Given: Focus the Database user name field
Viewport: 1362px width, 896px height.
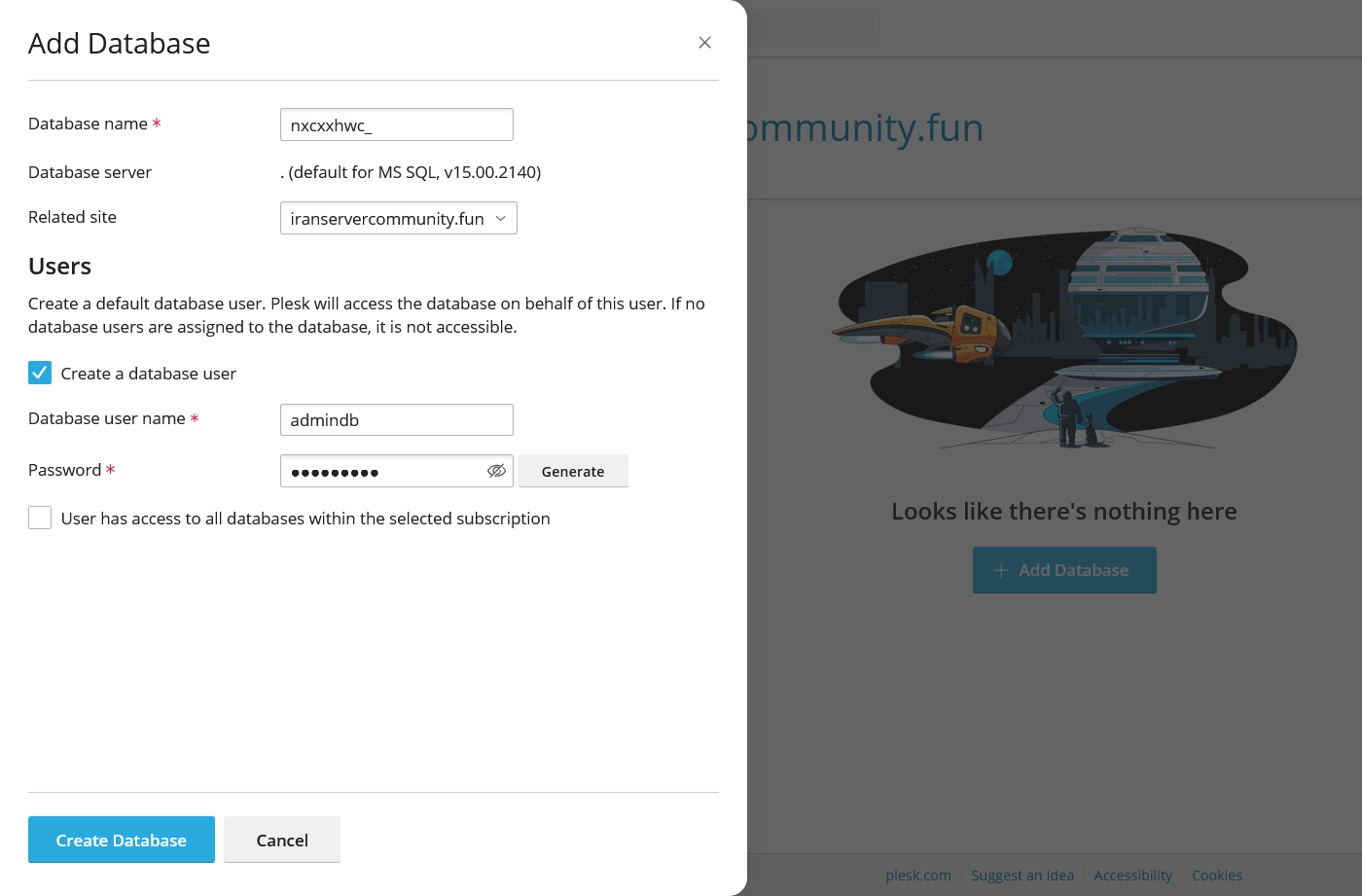Looking at the screenshot, I should [396, 420].
